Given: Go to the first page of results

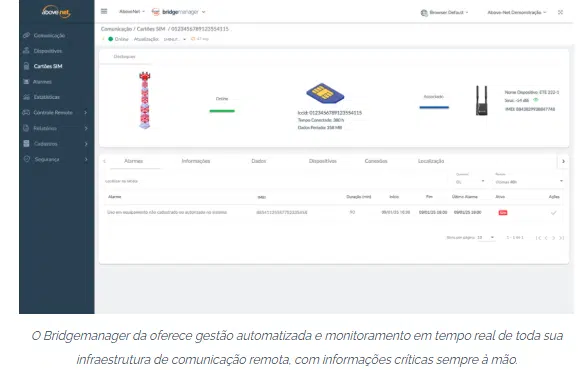Looking at the screenshot, I should click(x=538, y=238).
